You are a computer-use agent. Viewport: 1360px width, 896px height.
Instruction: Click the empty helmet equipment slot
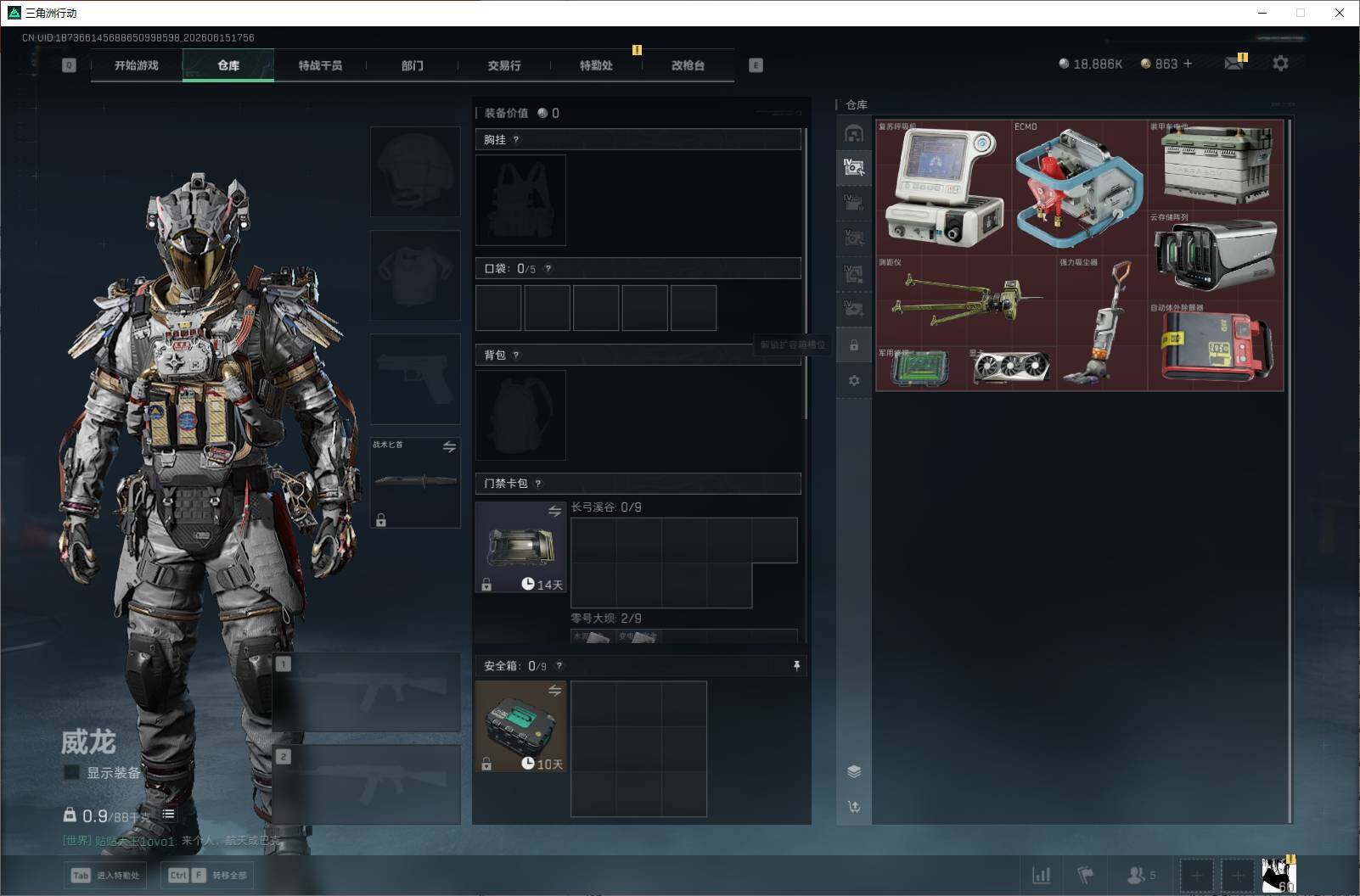(x=415, y=171)
